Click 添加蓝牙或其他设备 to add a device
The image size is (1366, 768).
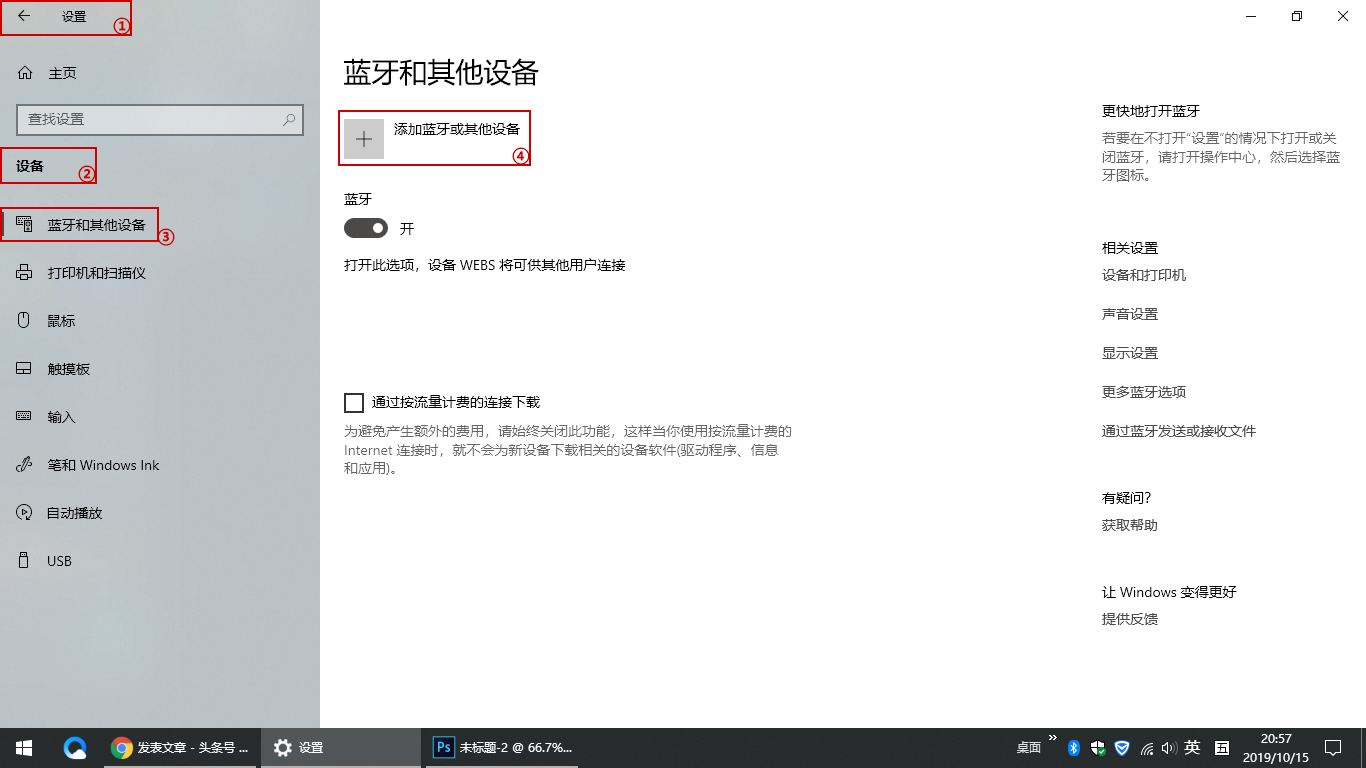tap(435, 137)
